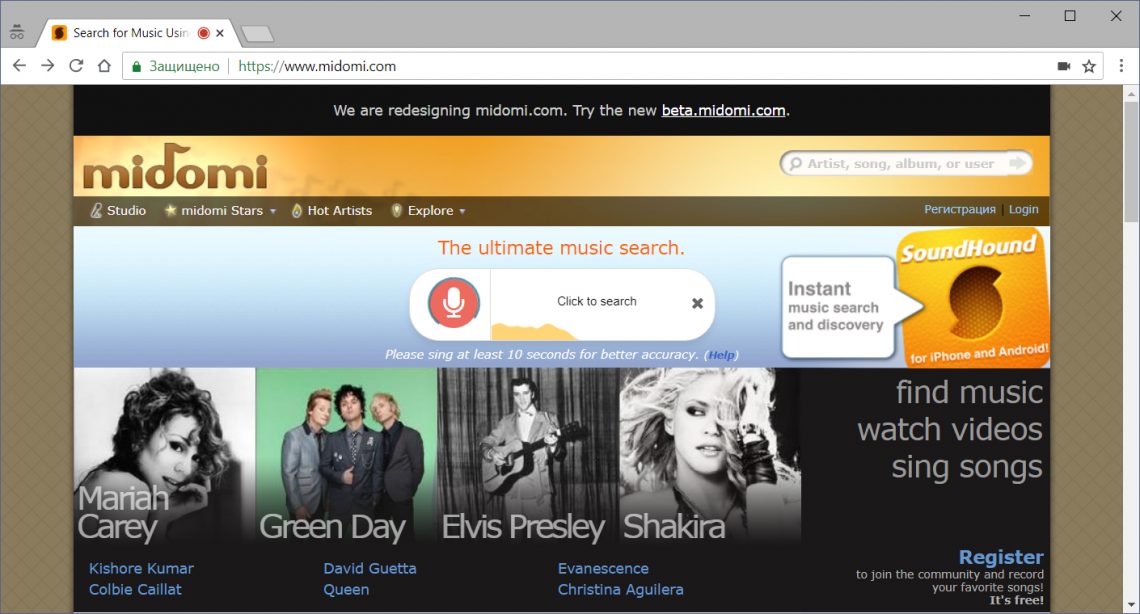Close the voice search widget with X

click(x=697, y=303)
